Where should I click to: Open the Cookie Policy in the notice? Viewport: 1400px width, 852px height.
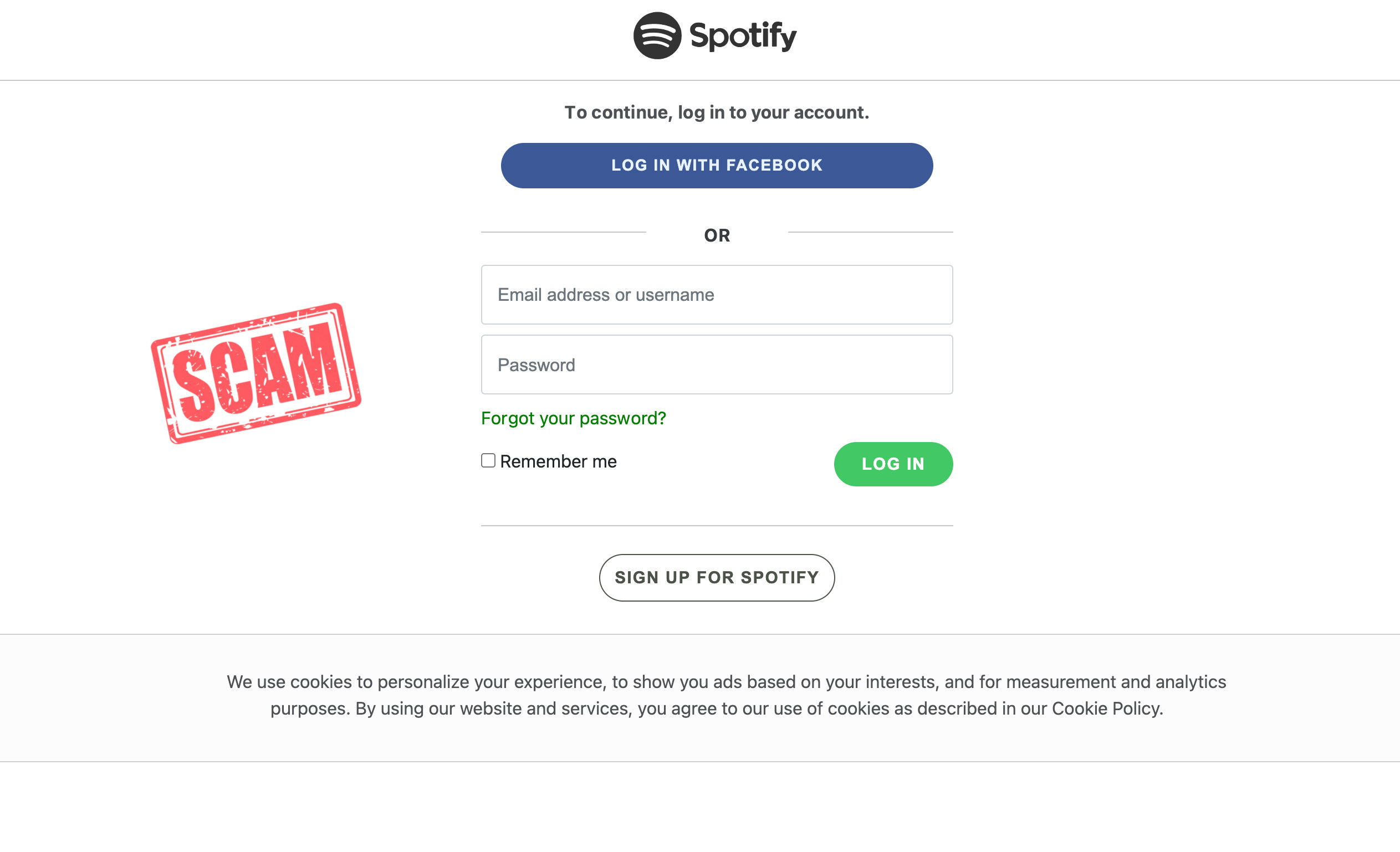pyautogui.click(x=1106, y=709)
